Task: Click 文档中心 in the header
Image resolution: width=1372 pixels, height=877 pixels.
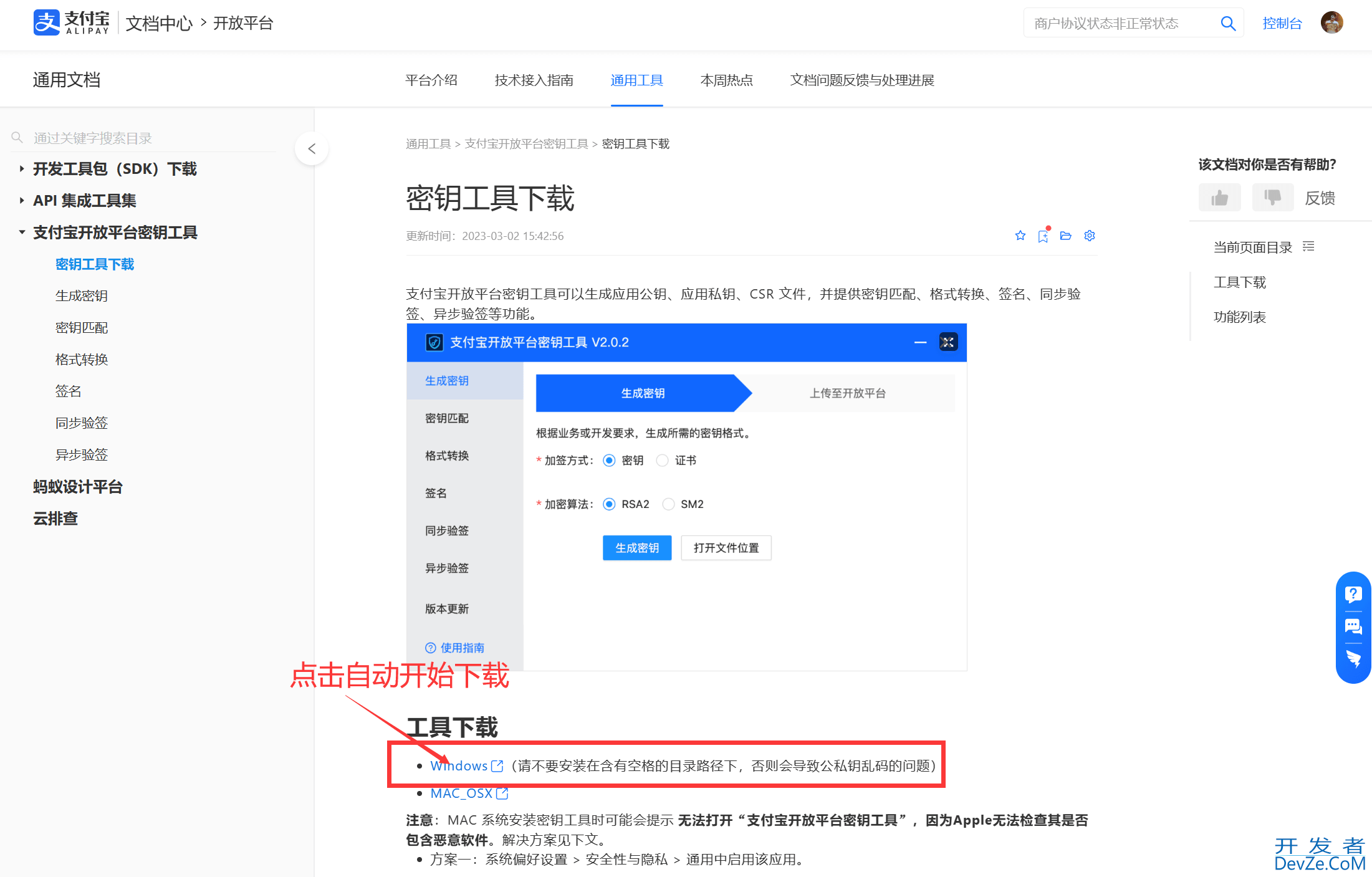Action: coord(159,23)
